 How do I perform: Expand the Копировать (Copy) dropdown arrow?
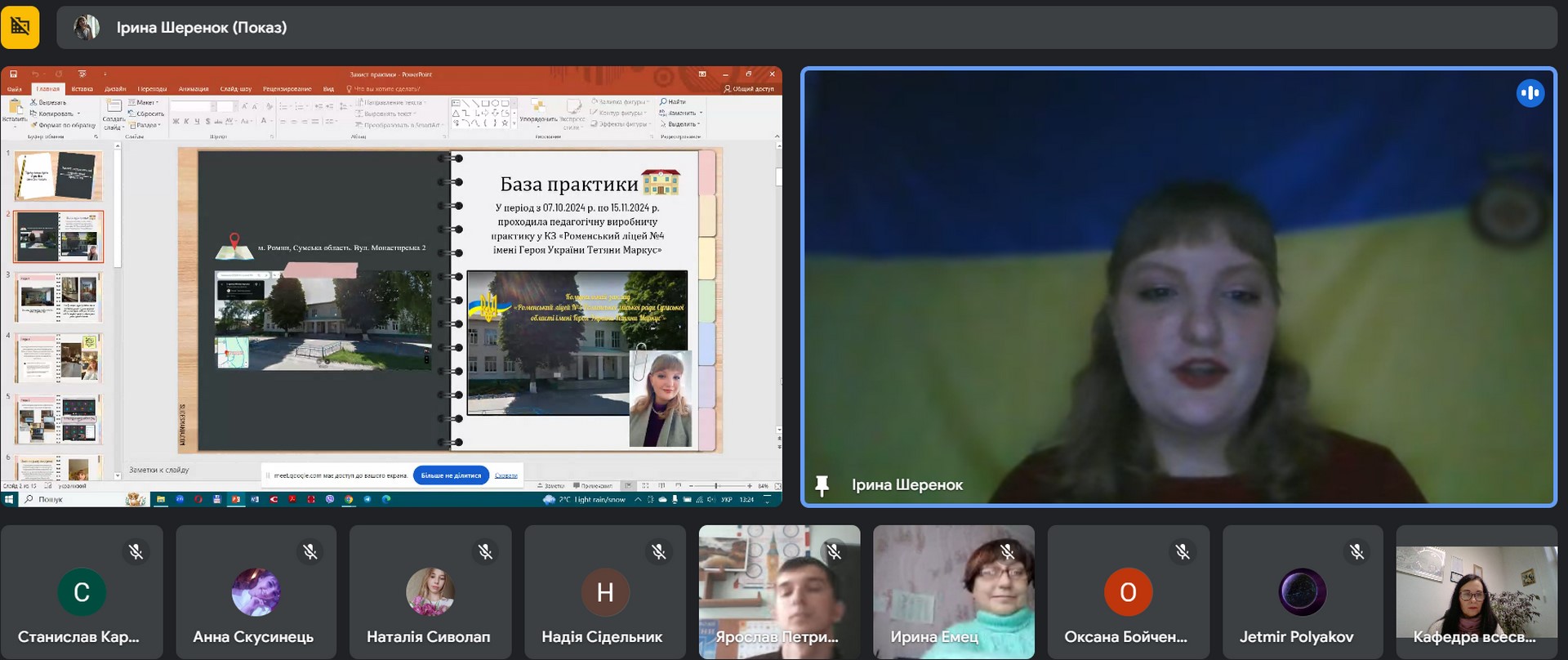pyautogui.click(x=78, y=114)
